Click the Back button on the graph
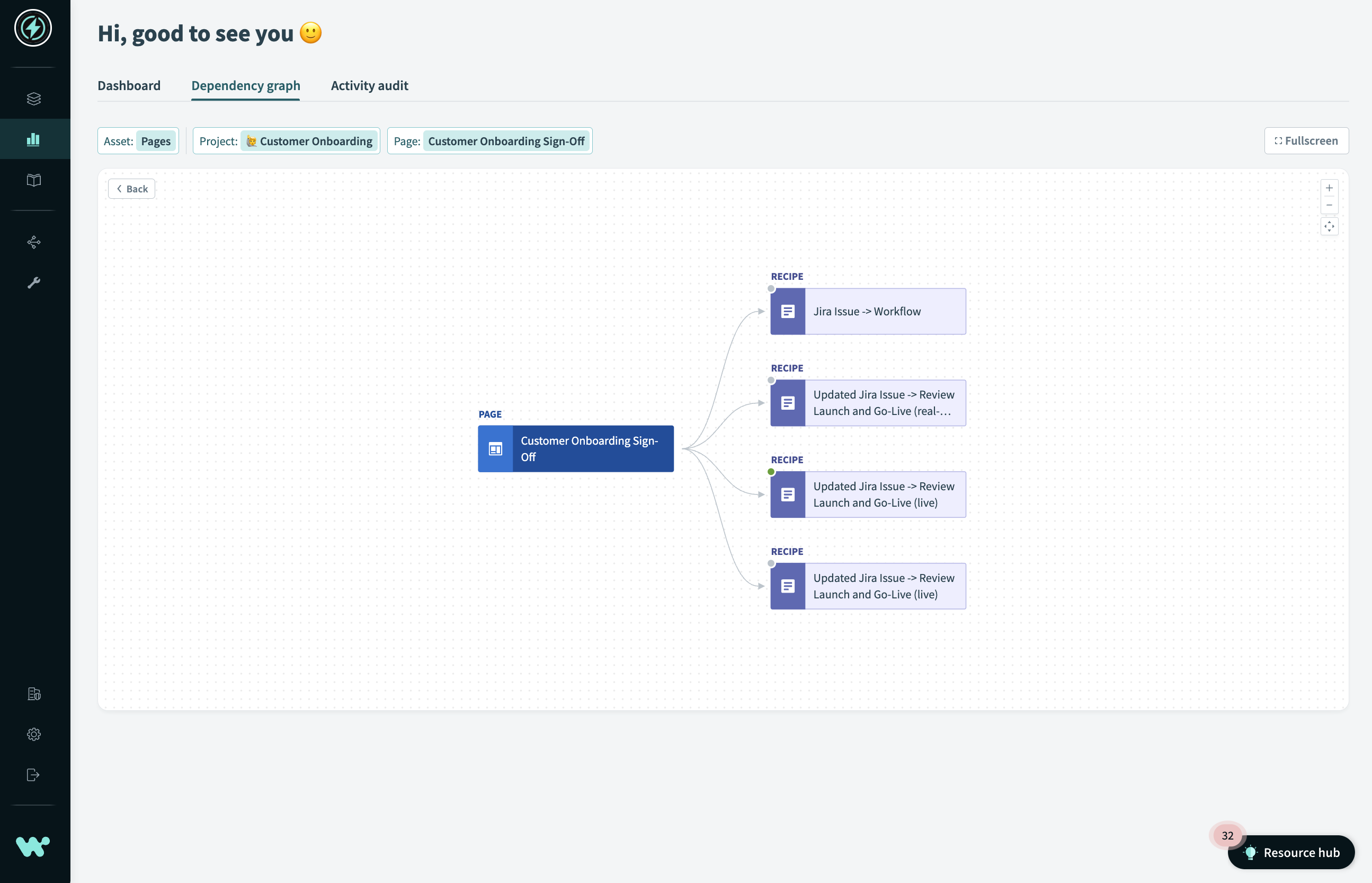The height and width of the screenshot is (883, 1372). coord(131,188)
